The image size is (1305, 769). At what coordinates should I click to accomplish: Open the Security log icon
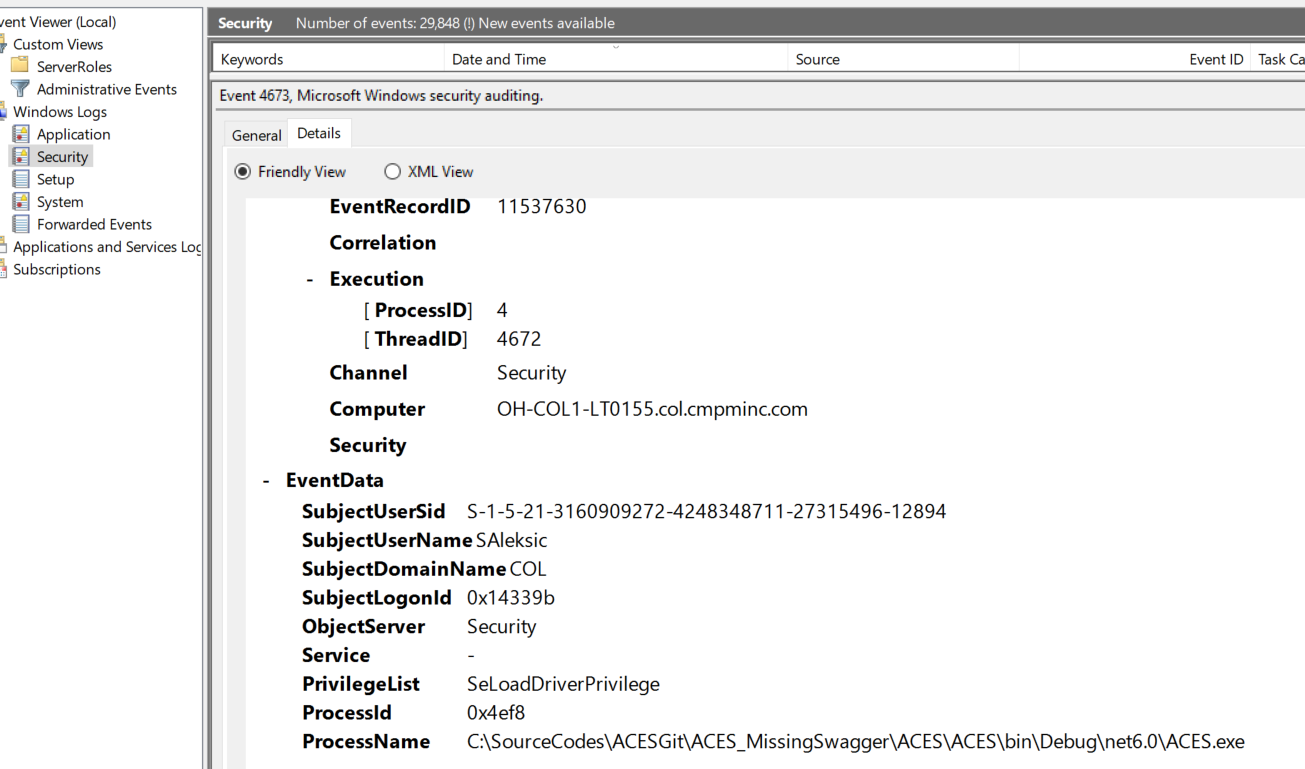[x=22, y=156]
